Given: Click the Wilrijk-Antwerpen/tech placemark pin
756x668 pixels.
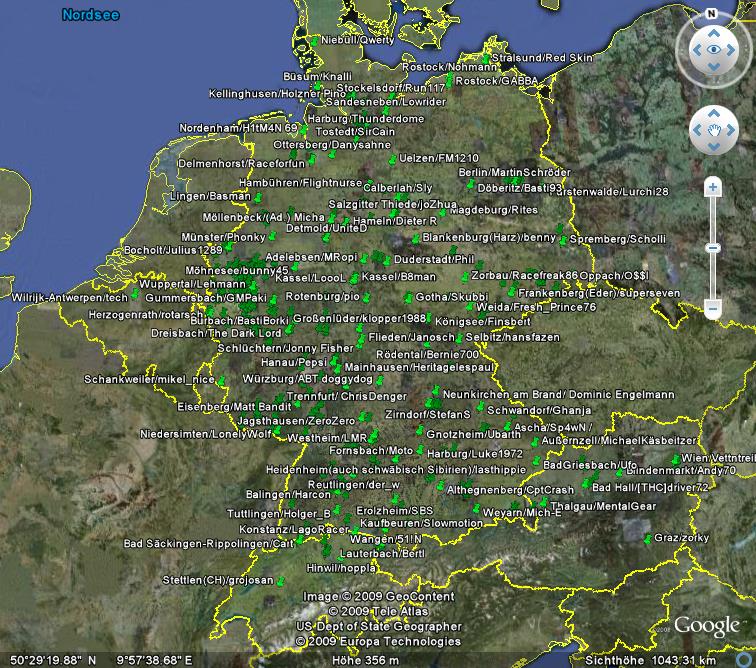Looking at the screenshot, I should (x=135, y=293).
